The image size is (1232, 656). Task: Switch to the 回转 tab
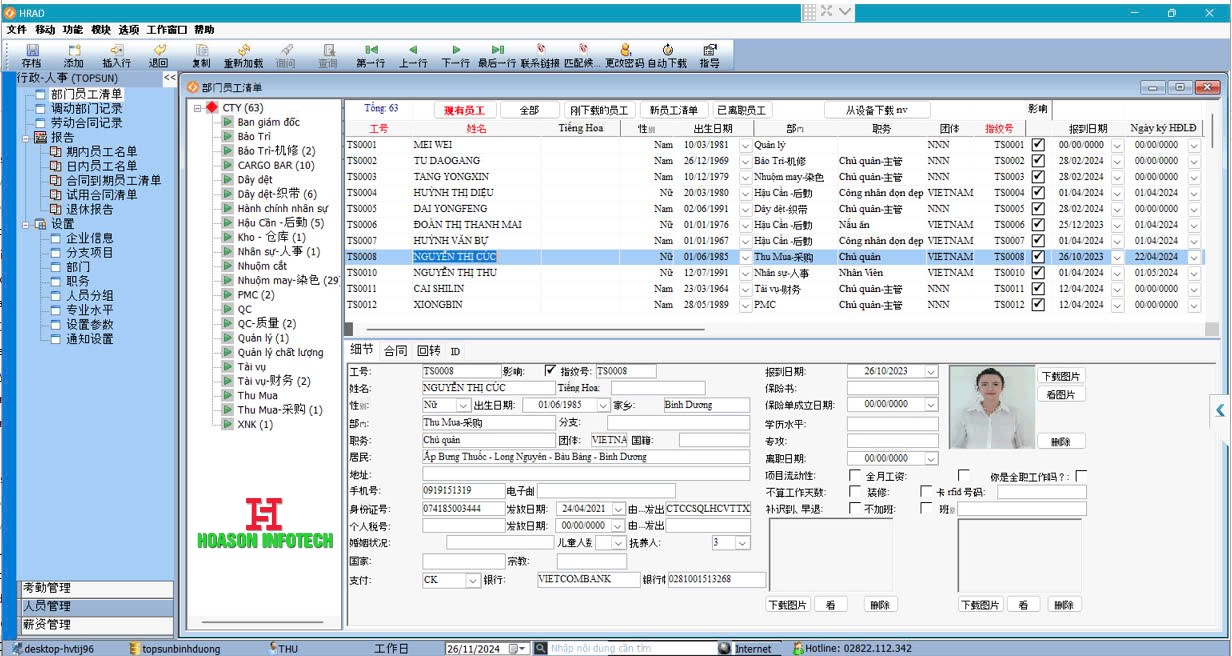coord(428,351)
